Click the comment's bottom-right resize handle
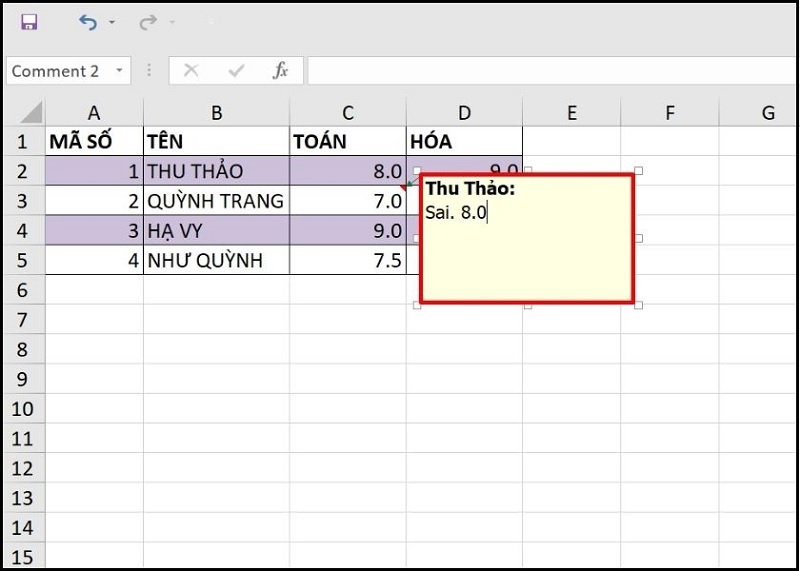 (638, 305)
